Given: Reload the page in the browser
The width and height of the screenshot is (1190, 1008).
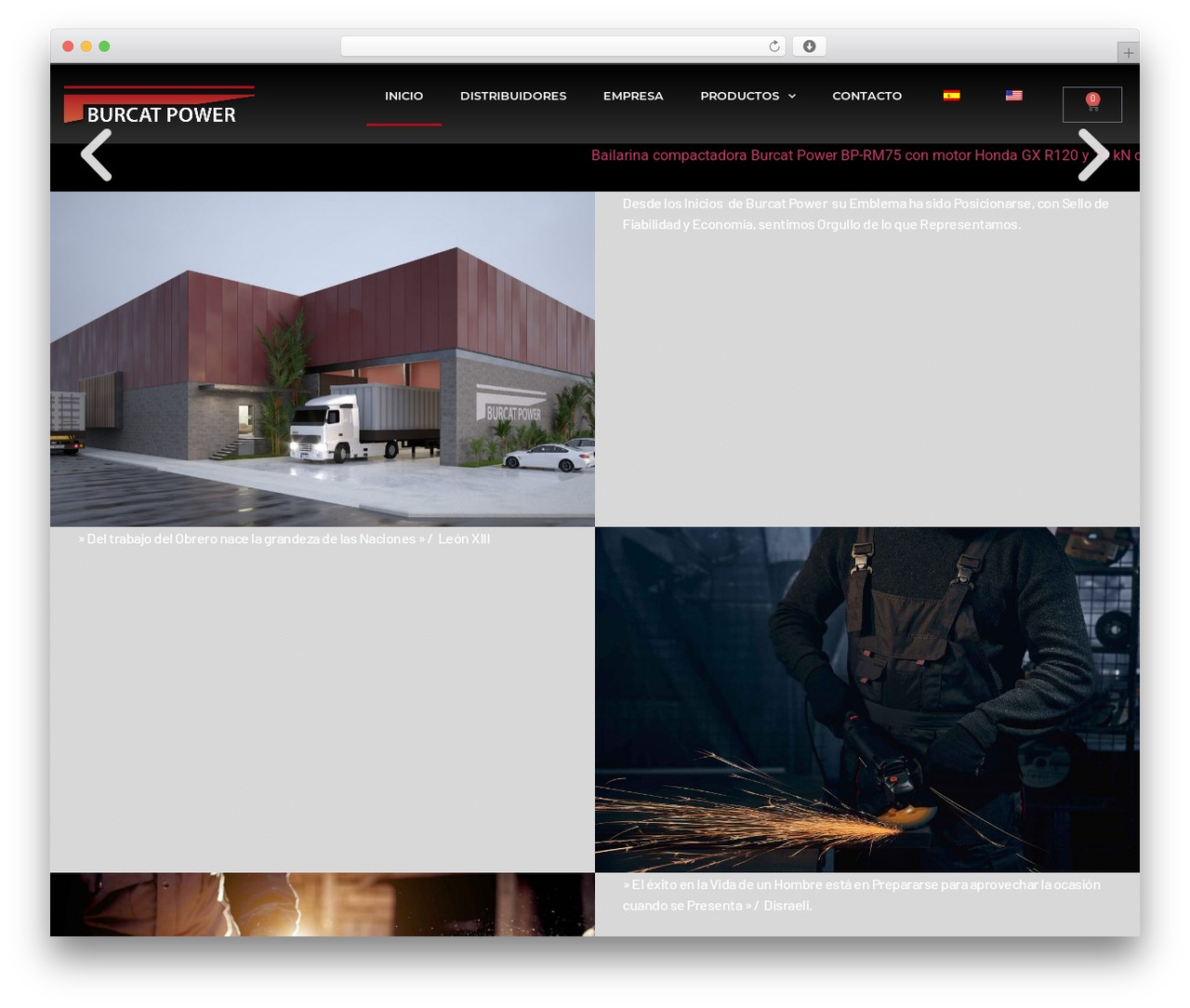Looking at the screenshot, I should point(774,46).
